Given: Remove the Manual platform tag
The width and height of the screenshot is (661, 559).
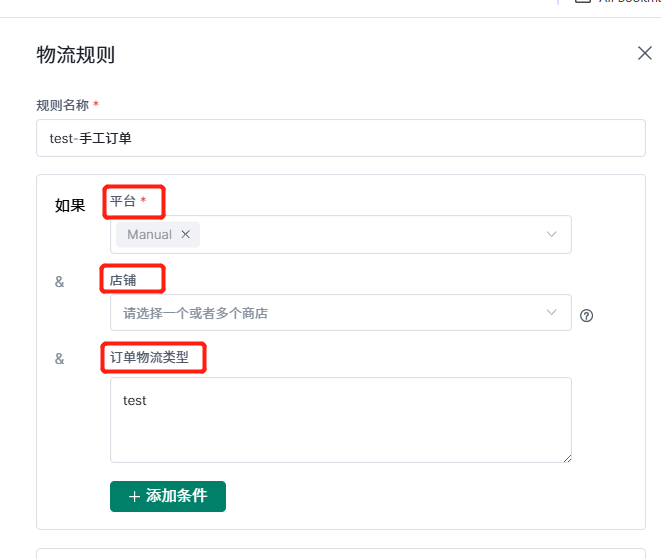Looking at the screenshot, I should [185, 234].
